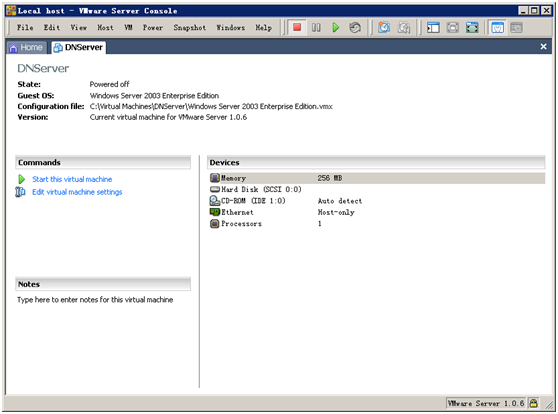Click the Devices section header

point(376,162)
